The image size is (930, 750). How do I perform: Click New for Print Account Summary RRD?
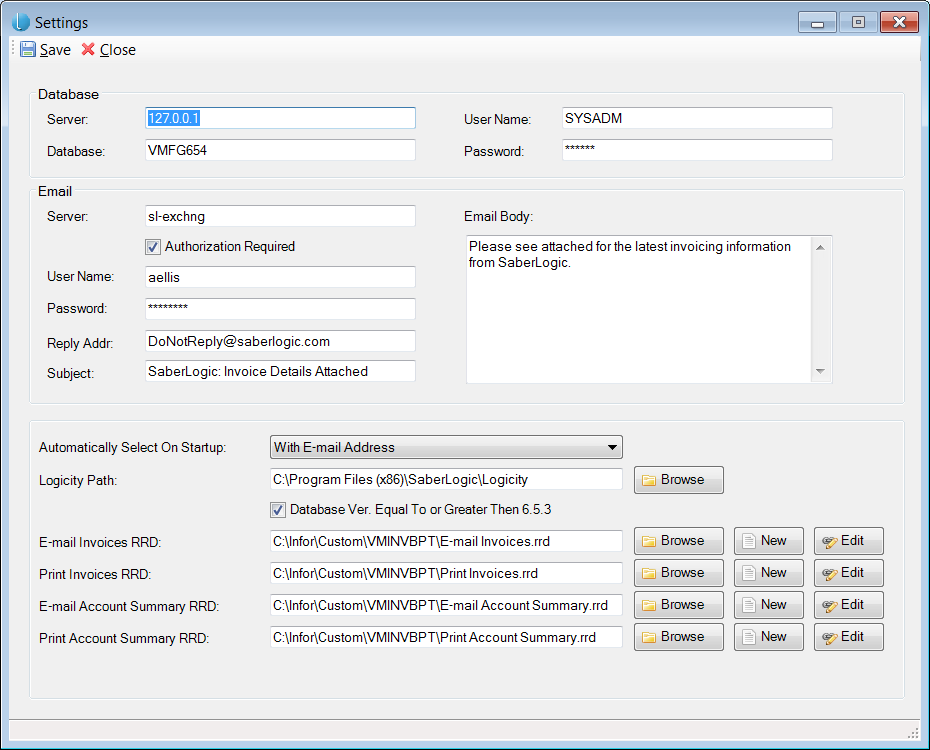(x=768, y=637)
